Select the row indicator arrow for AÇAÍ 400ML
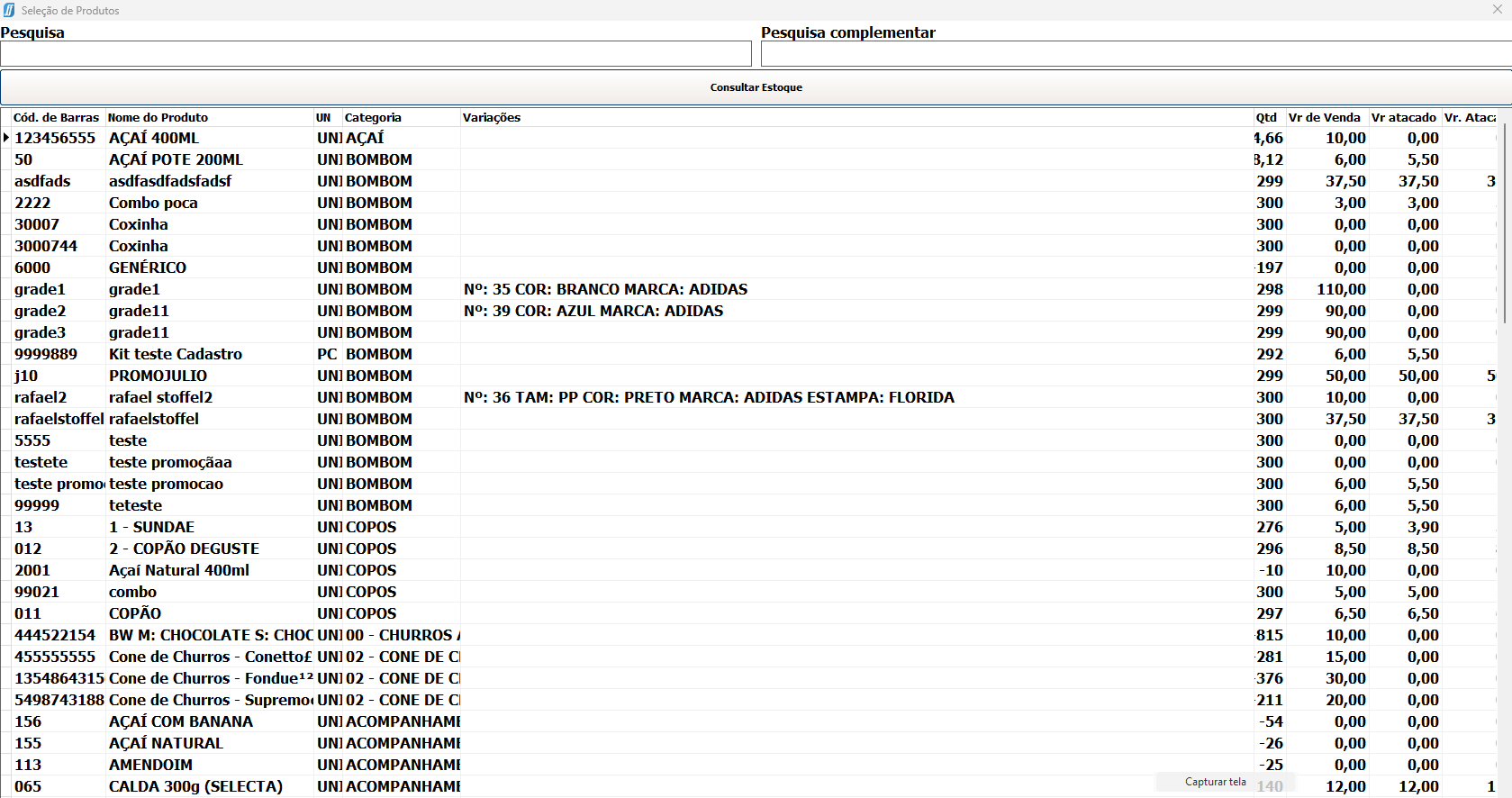 point(6,138)
